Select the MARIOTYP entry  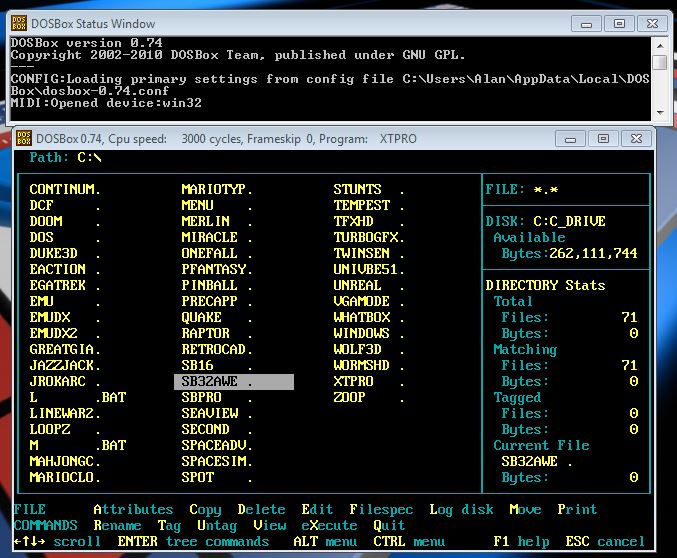pos(217,190)
